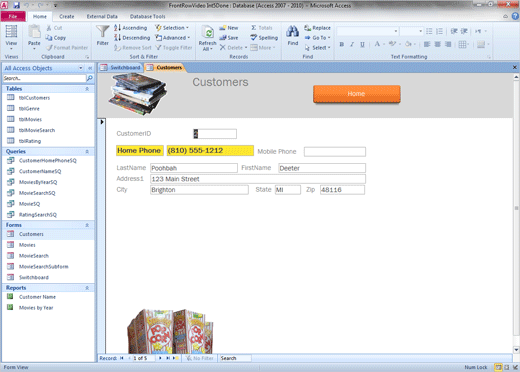Screen dimensions: 520x372
Task: Collapse the Queries group
Action: pos(87,152)
